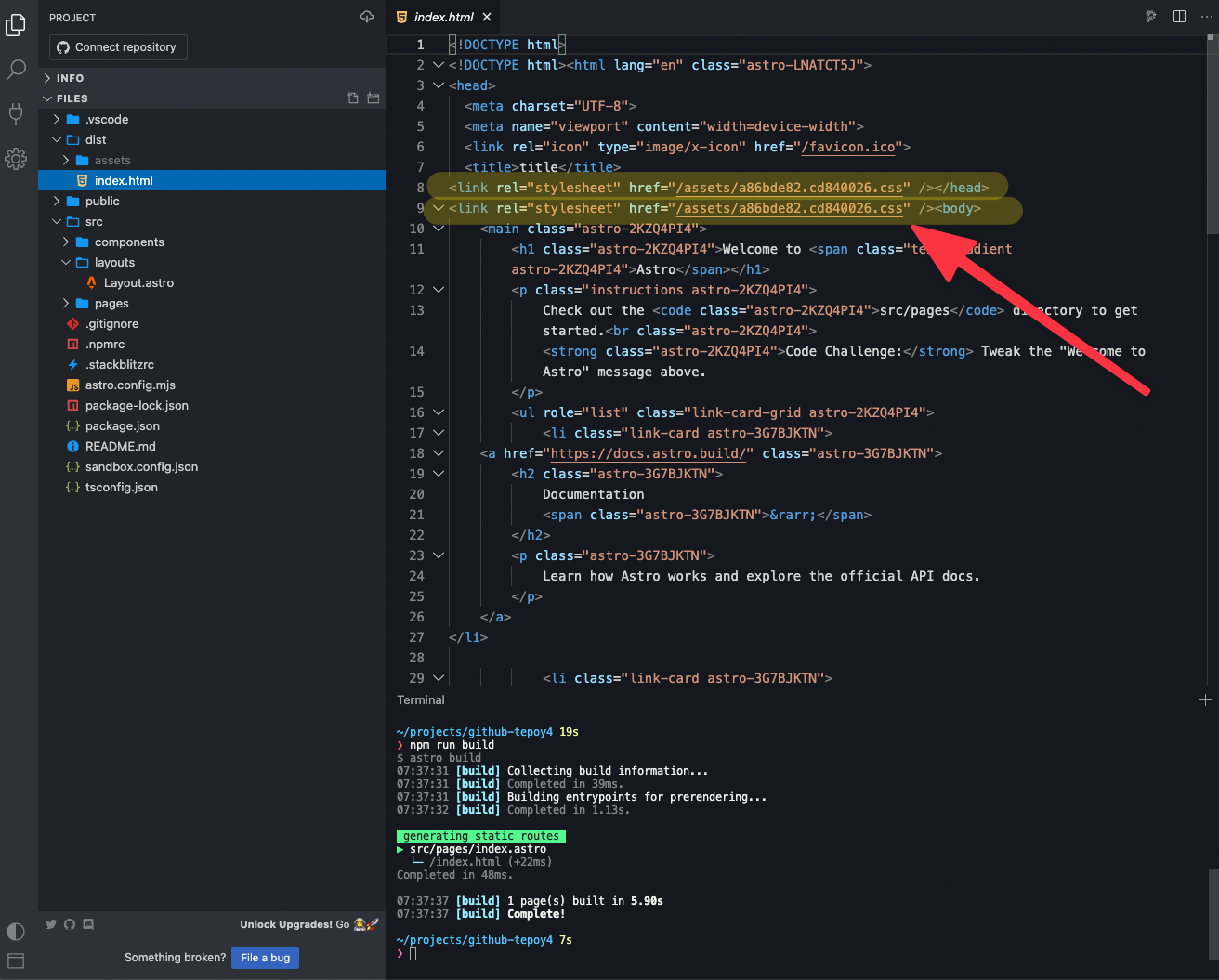Click the Twitter icon in the status bar
Screen dimensions: 1219x980
click(x=51, y=923)
